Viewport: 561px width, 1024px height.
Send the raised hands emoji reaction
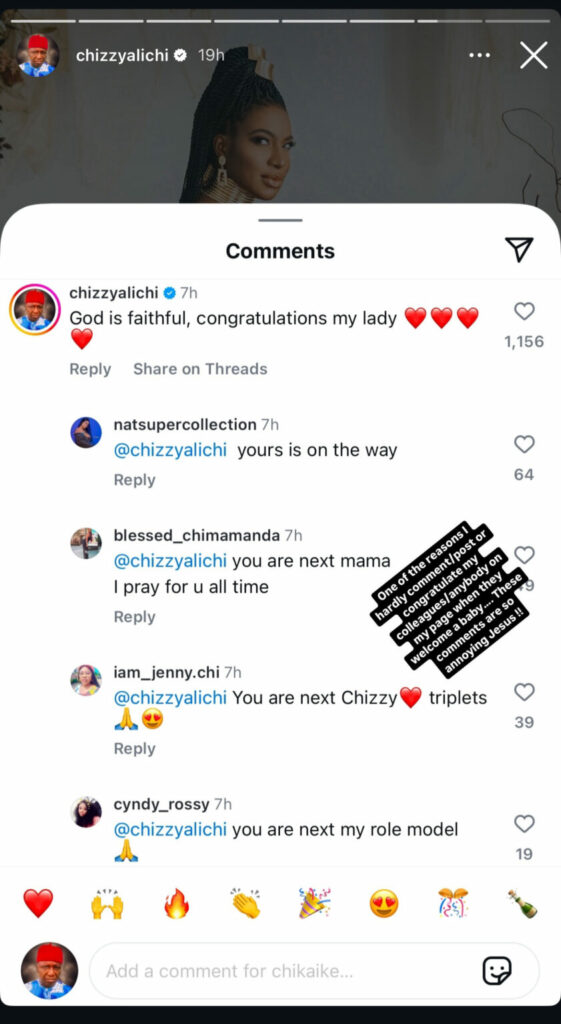pyautogui.click(x=107, y=903)
